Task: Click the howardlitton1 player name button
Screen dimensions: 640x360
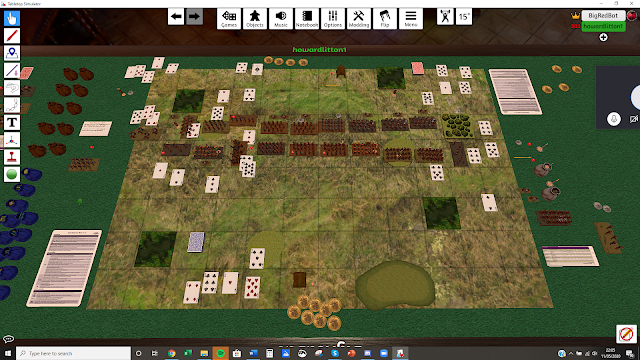Action: [x=603, y=26]
